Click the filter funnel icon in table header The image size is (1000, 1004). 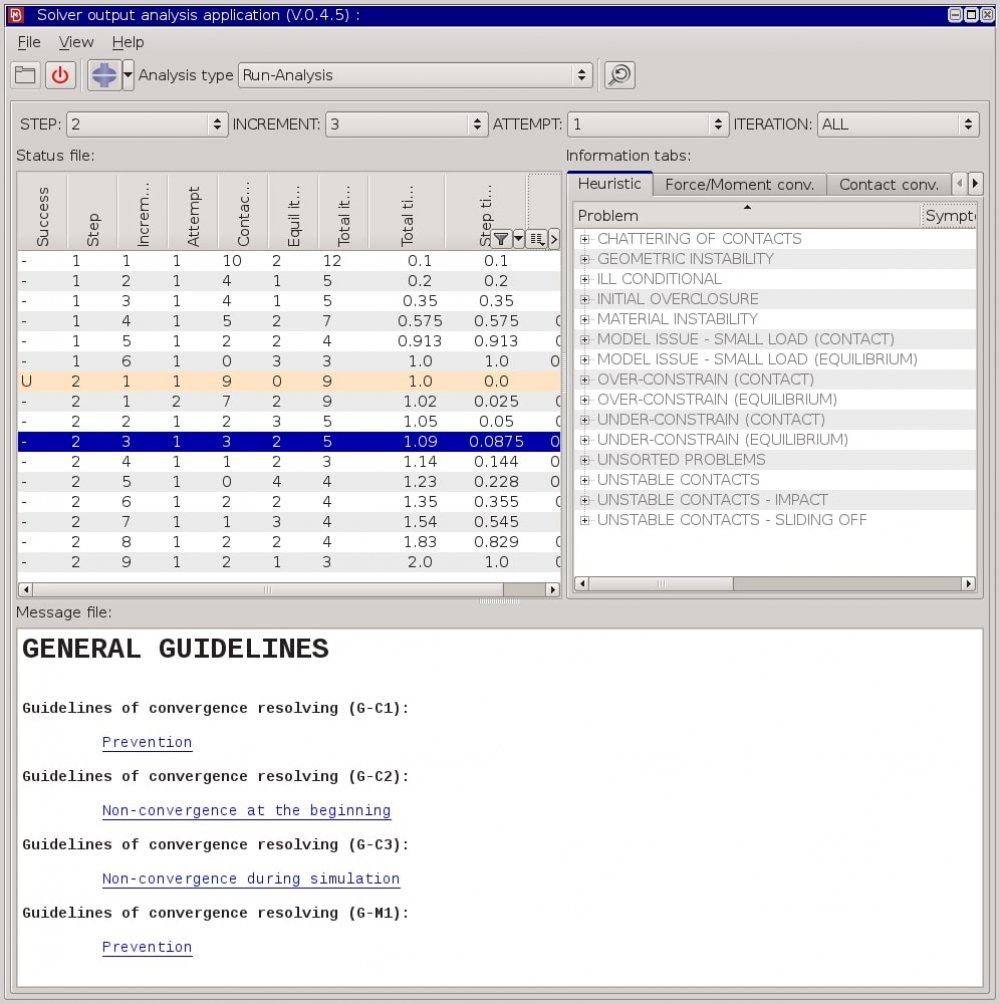pyautogui.click(x=501, y=239)
